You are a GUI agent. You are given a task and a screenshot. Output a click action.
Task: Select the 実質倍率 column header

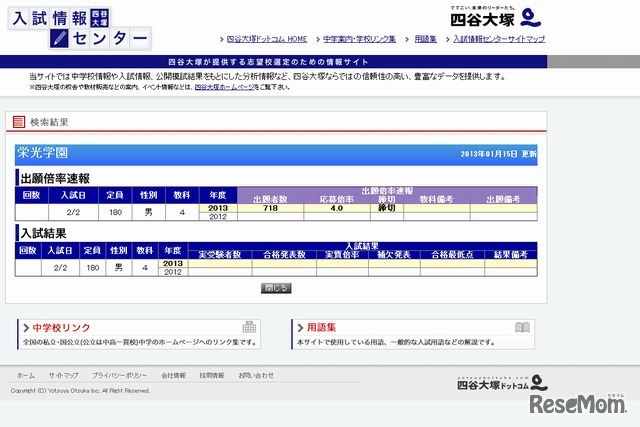342,255
